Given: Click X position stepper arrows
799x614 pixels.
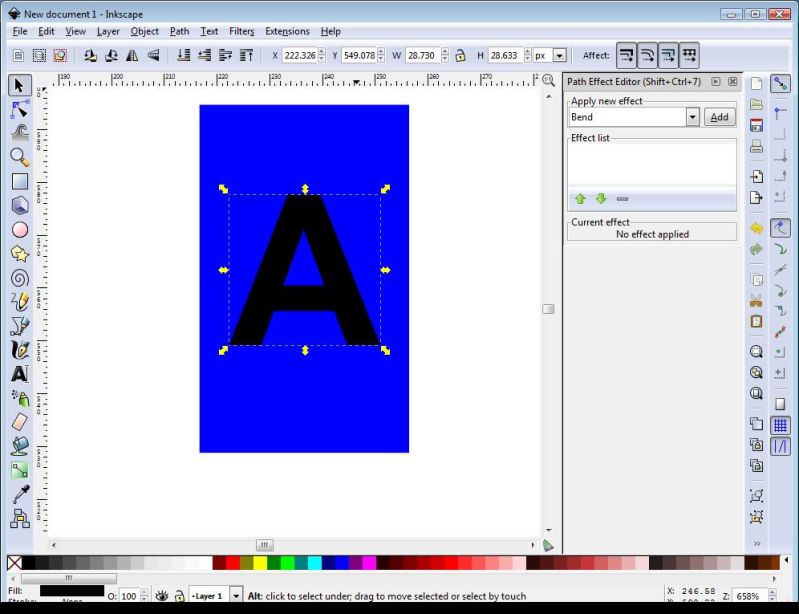Looking at the screenshot, I should coord(322,55).
